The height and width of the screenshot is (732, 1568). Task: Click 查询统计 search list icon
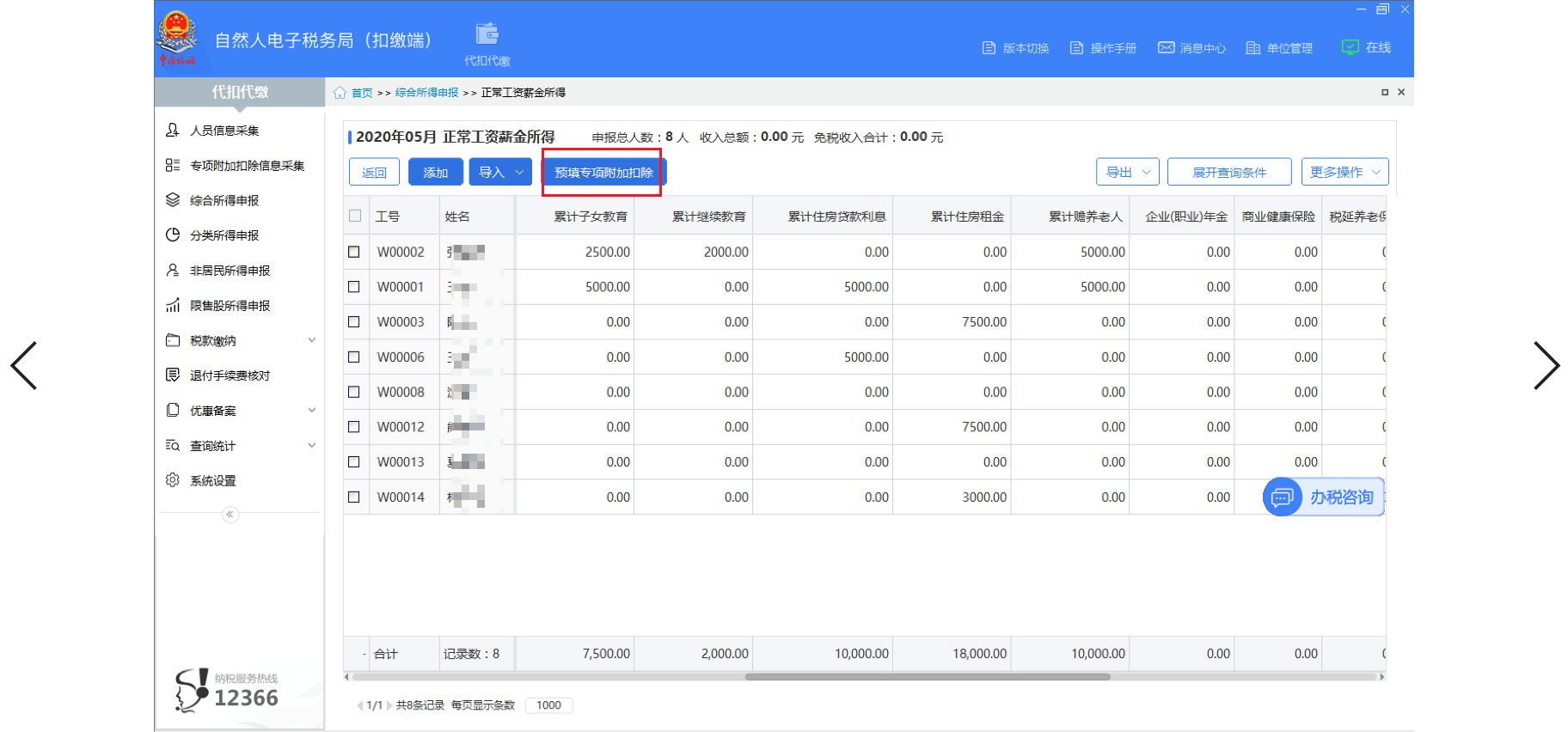[173, 445]
